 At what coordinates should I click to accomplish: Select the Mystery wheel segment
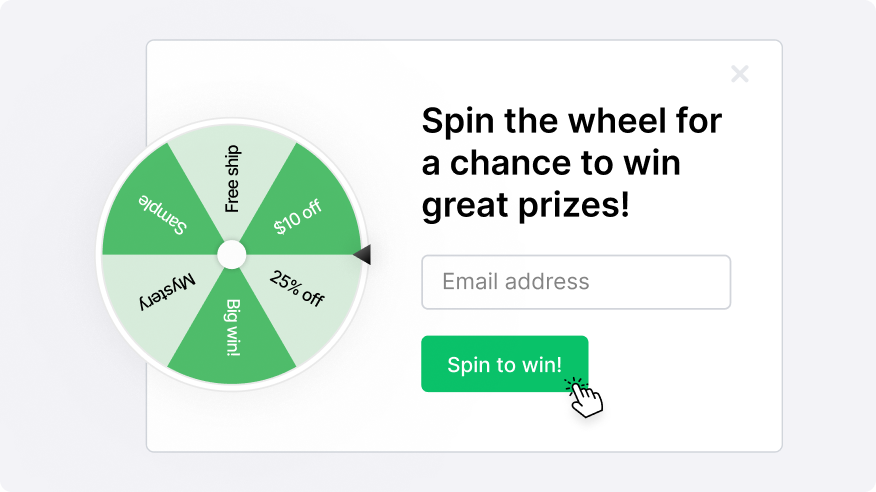[166, 290]
